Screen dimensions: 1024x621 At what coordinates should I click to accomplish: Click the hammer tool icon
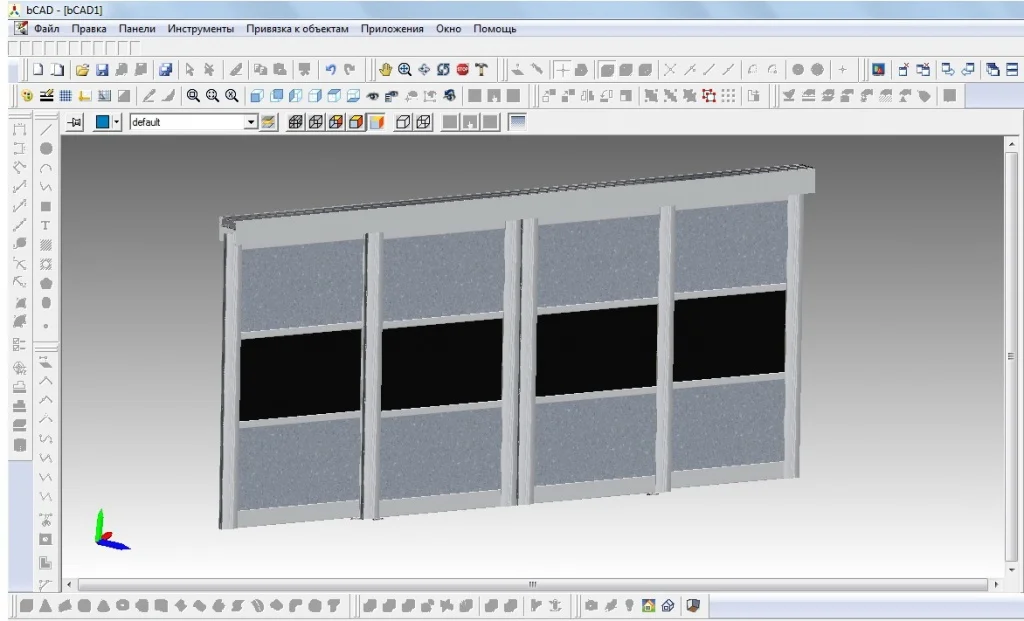[x=482, y=69]
